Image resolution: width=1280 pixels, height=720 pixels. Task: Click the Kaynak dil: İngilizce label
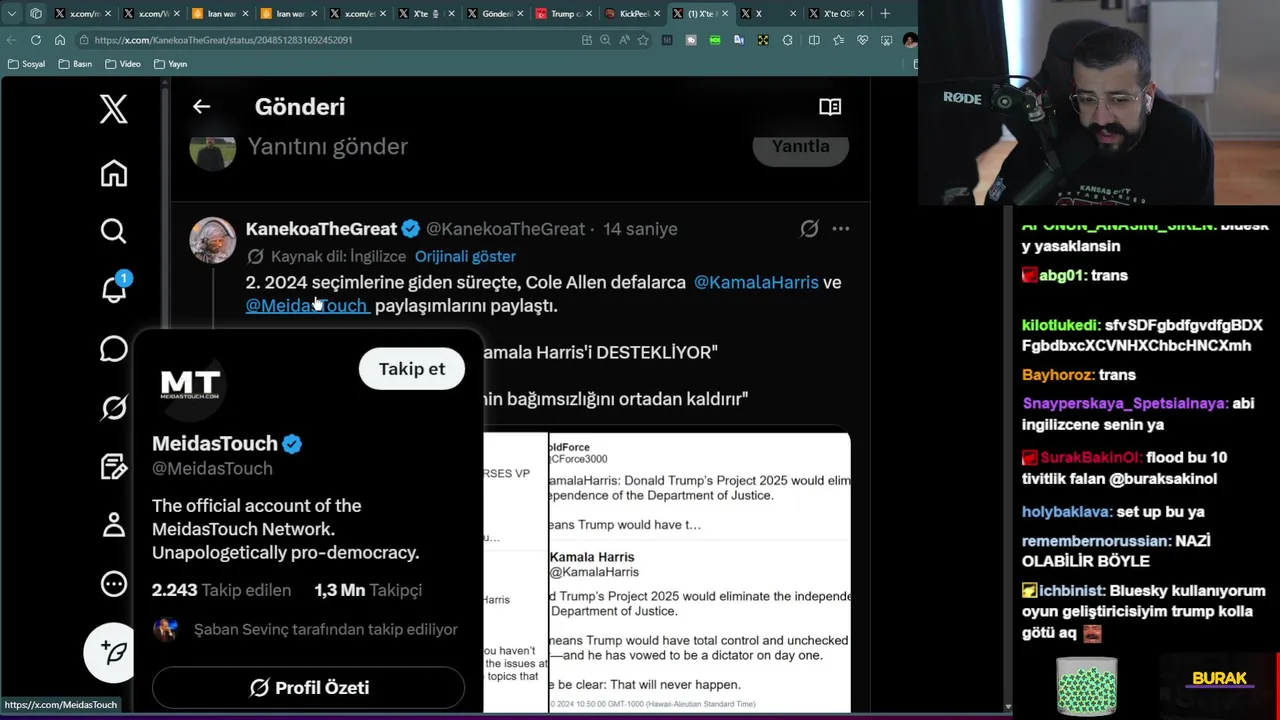[338, 257]
